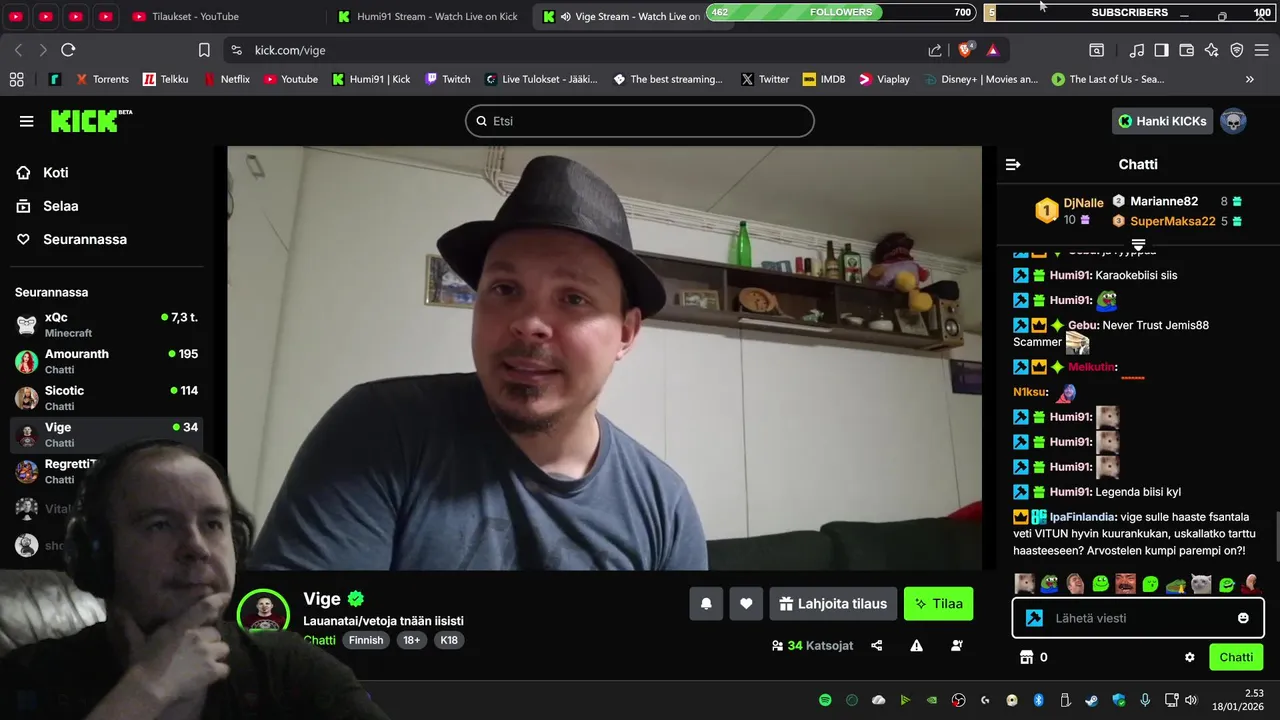The width and height of the screenshot is (1280, 720).
Task: Open share options for the stream
Action: click(877, 646)
